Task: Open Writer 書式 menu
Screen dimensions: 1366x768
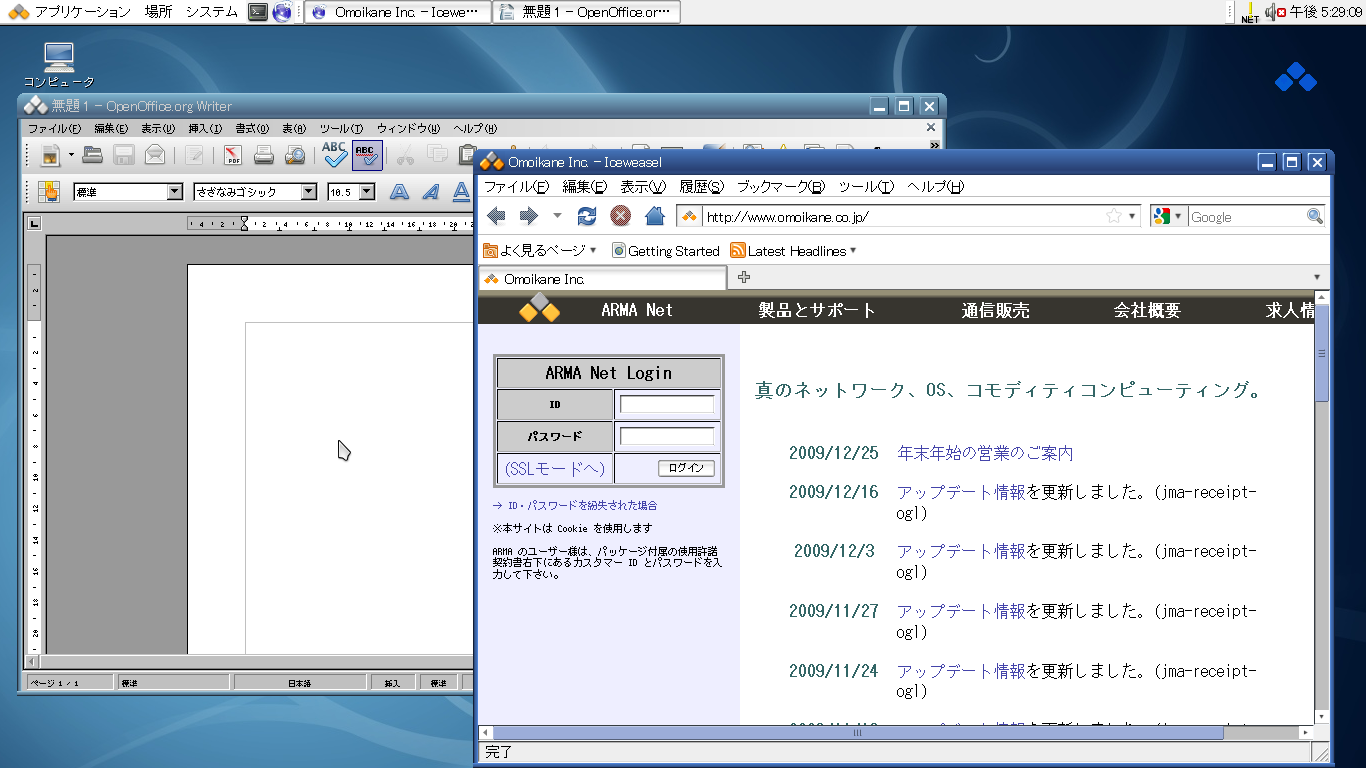Action: (x=252, y=129)
